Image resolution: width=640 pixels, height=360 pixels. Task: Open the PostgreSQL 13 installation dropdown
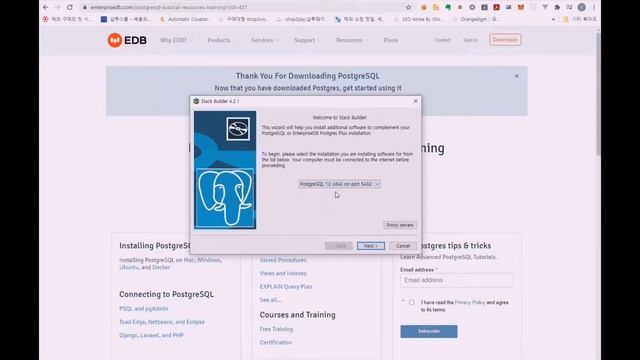[x=339, y=184]
